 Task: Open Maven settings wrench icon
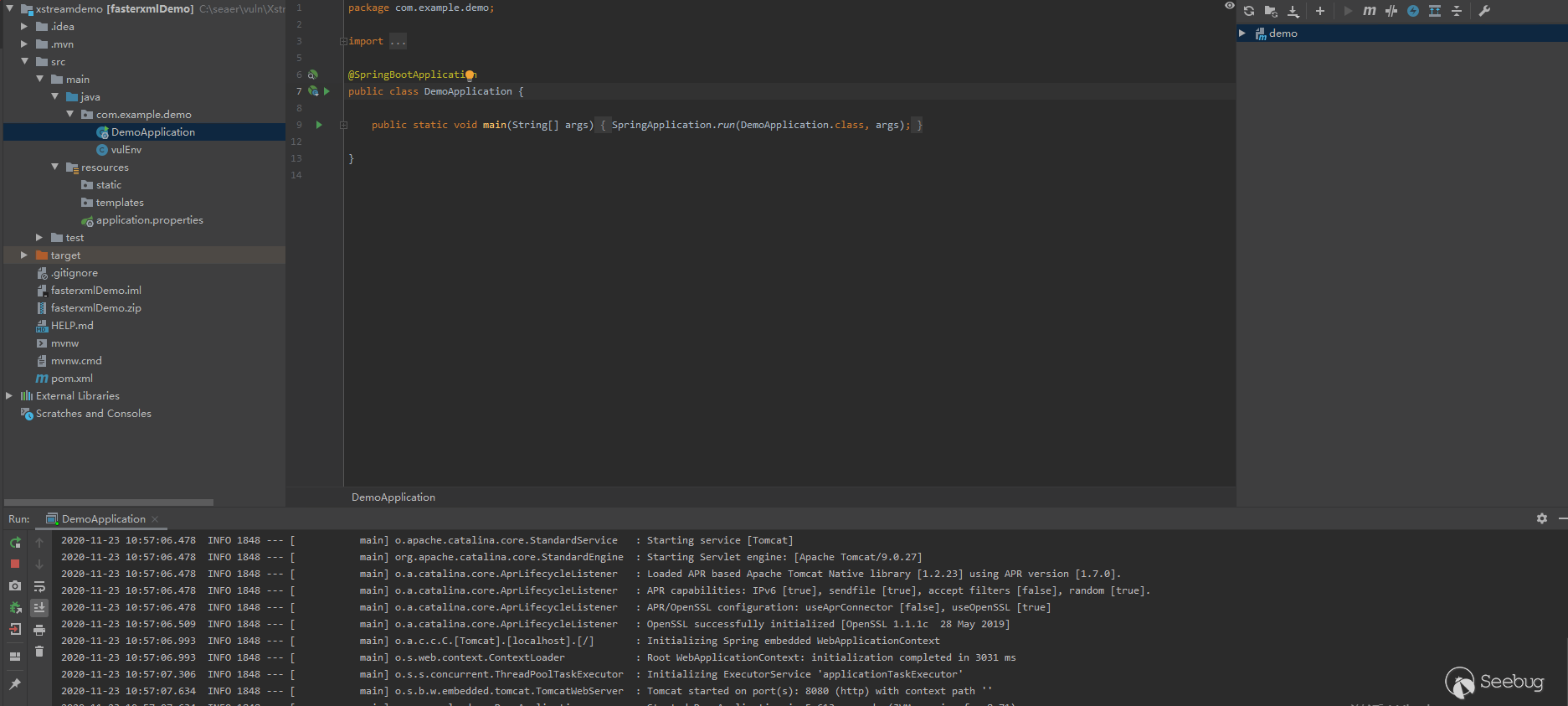[1484, 11]
